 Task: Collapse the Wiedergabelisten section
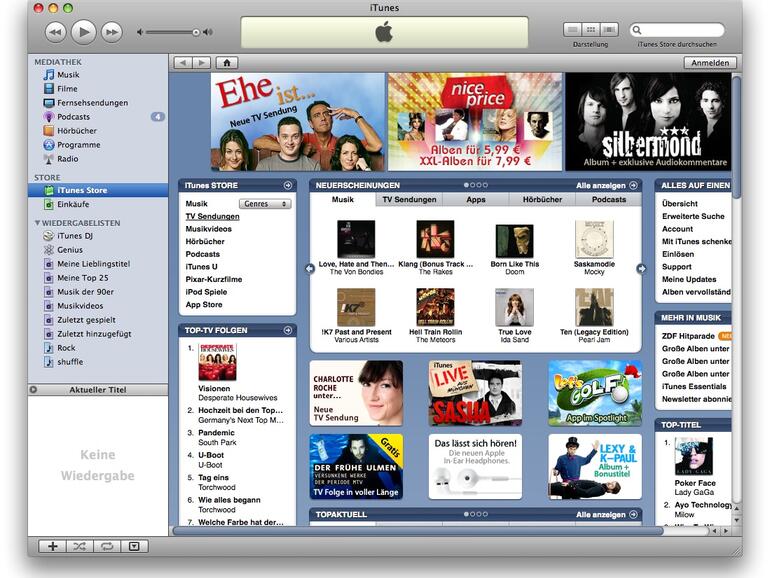tap(37, 223)
